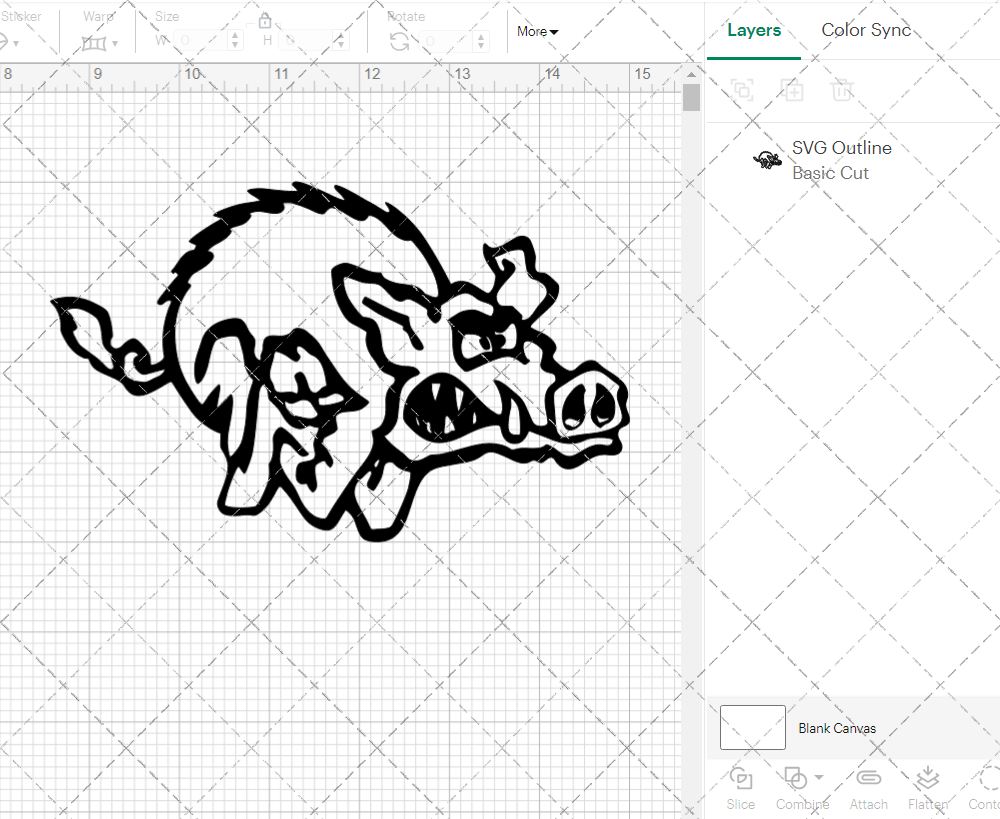Switch to the Color Sync tab
The height and width of the screenshot is (819, 1000).
866,30
